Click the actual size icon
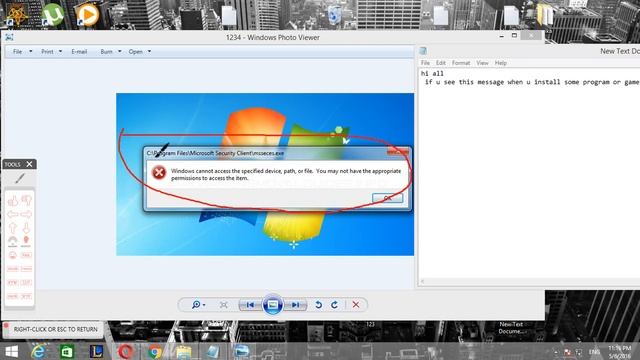This screenshot has height=360, width=640. [224, 304]
